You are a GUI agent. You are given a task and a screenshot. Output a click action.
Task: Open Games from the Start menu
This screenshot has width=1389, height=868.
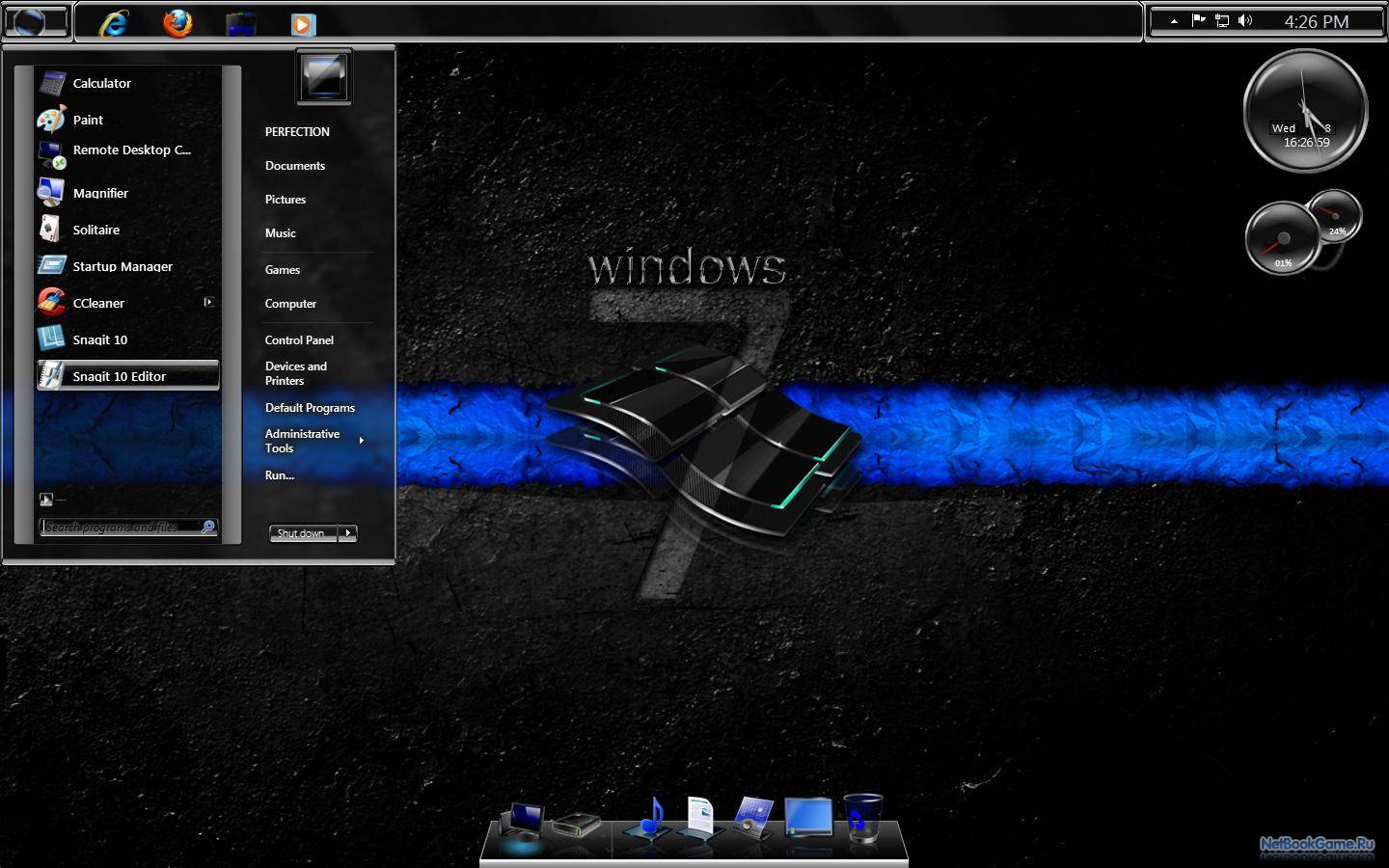(x=283, y=270)
